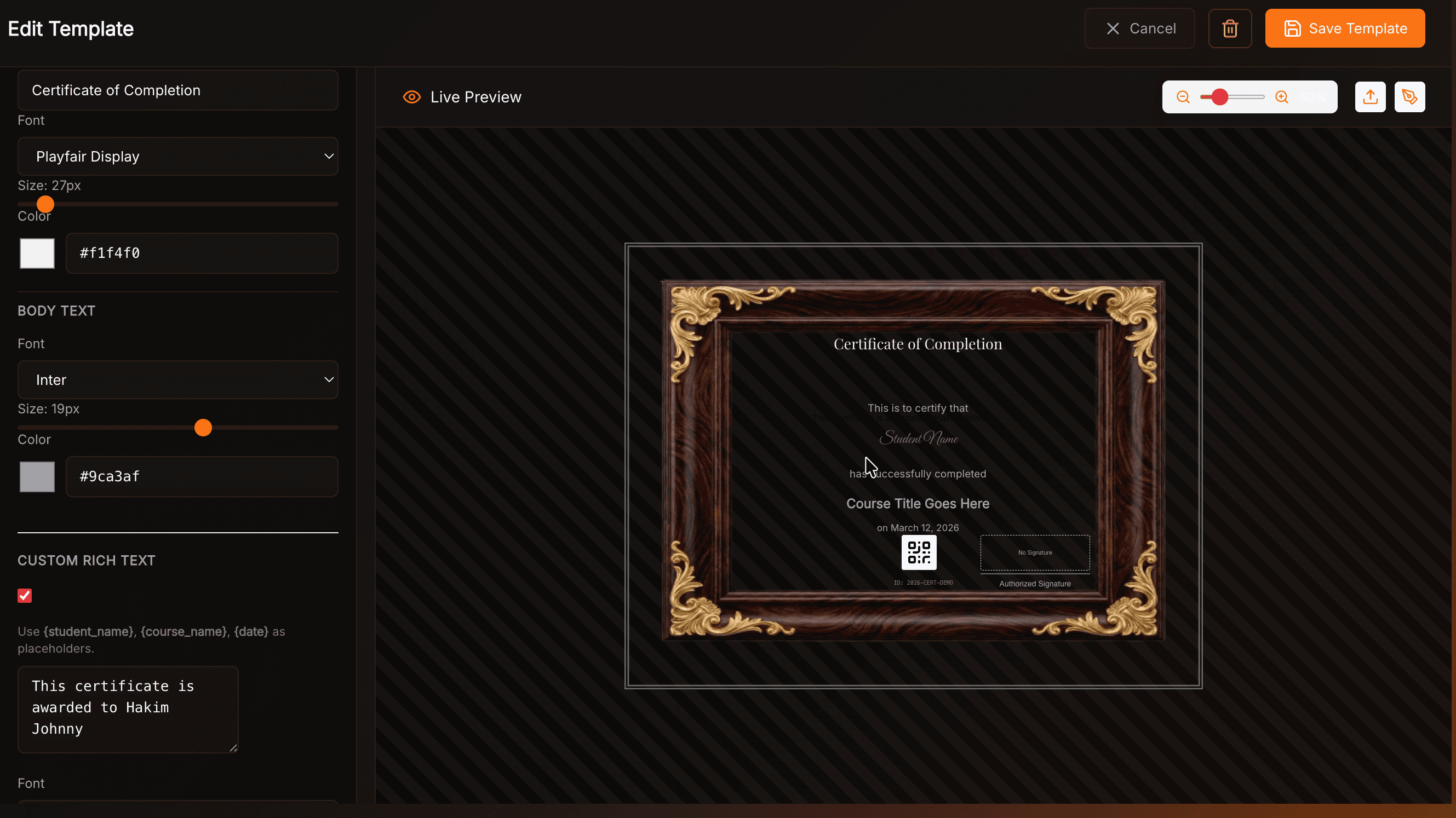
Task: Click the QR code on certificate
Action: click(919, 552)
